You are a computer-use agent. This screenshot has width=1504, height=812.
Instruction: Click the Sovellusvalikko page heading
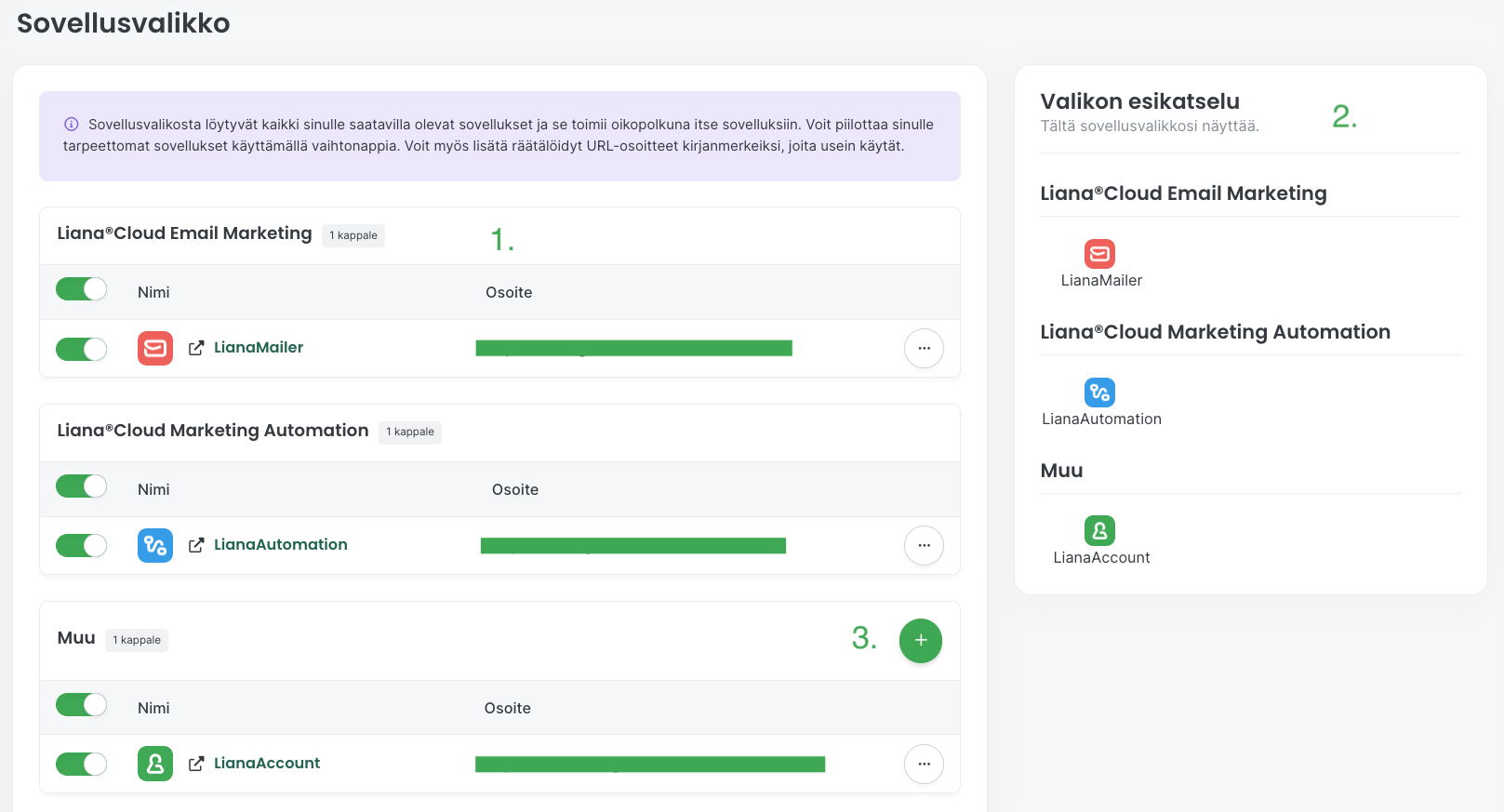124,23
